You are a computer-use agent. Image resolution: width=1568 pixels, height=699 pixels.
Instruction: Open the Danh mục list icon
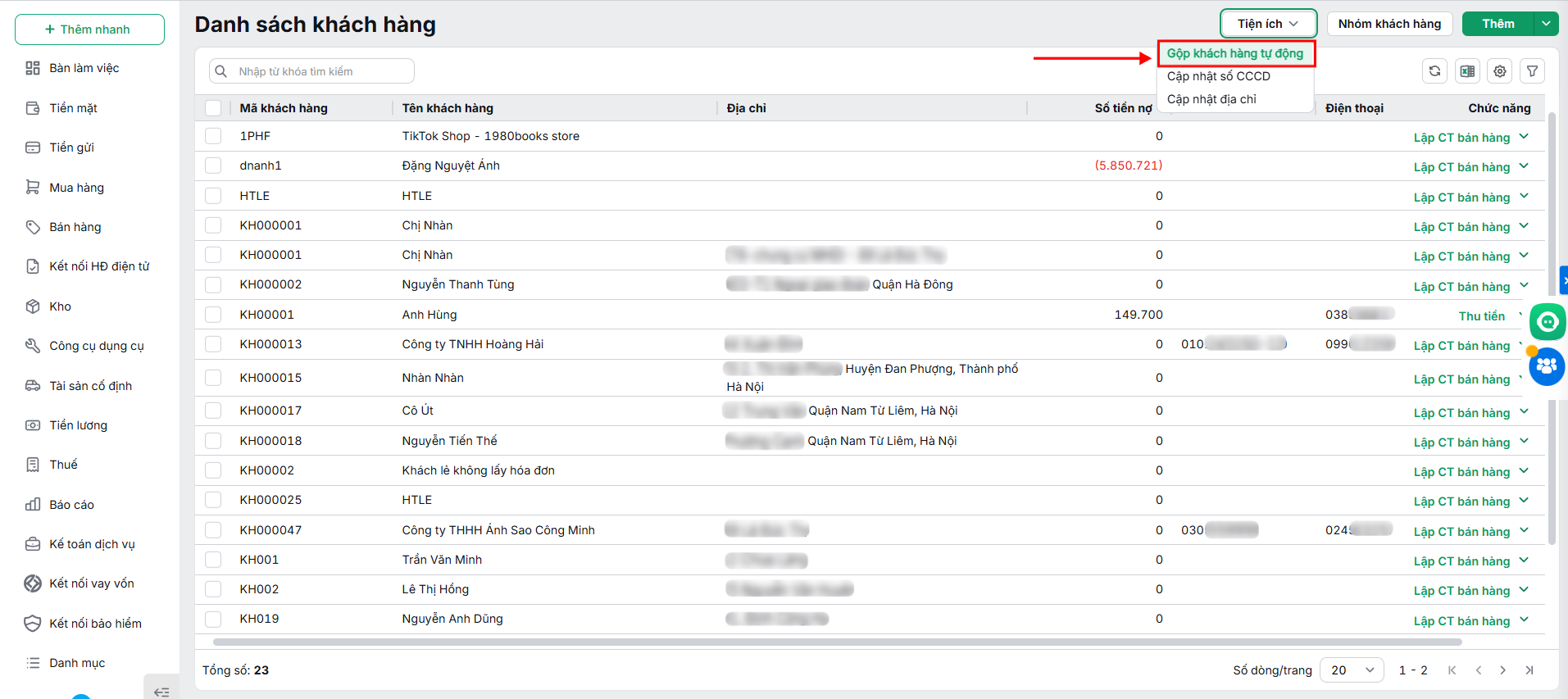pos(33,663)
